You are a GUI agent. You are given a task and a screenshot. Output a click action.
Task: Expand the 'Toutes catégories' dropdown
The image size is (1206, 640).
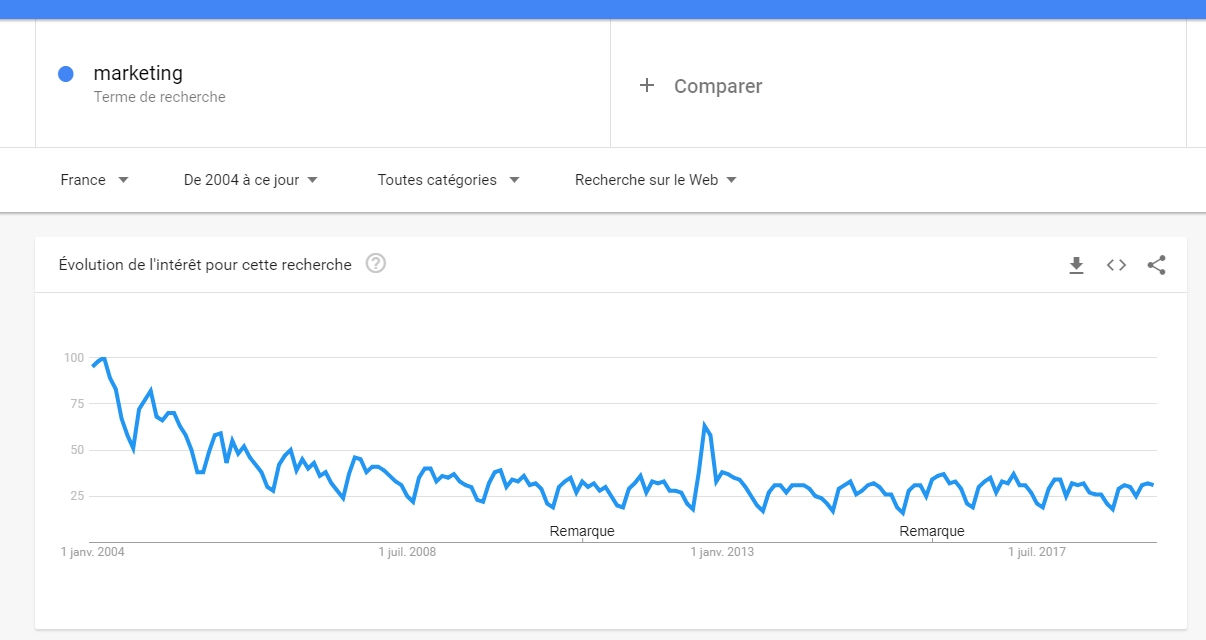(x=448, y=180)
